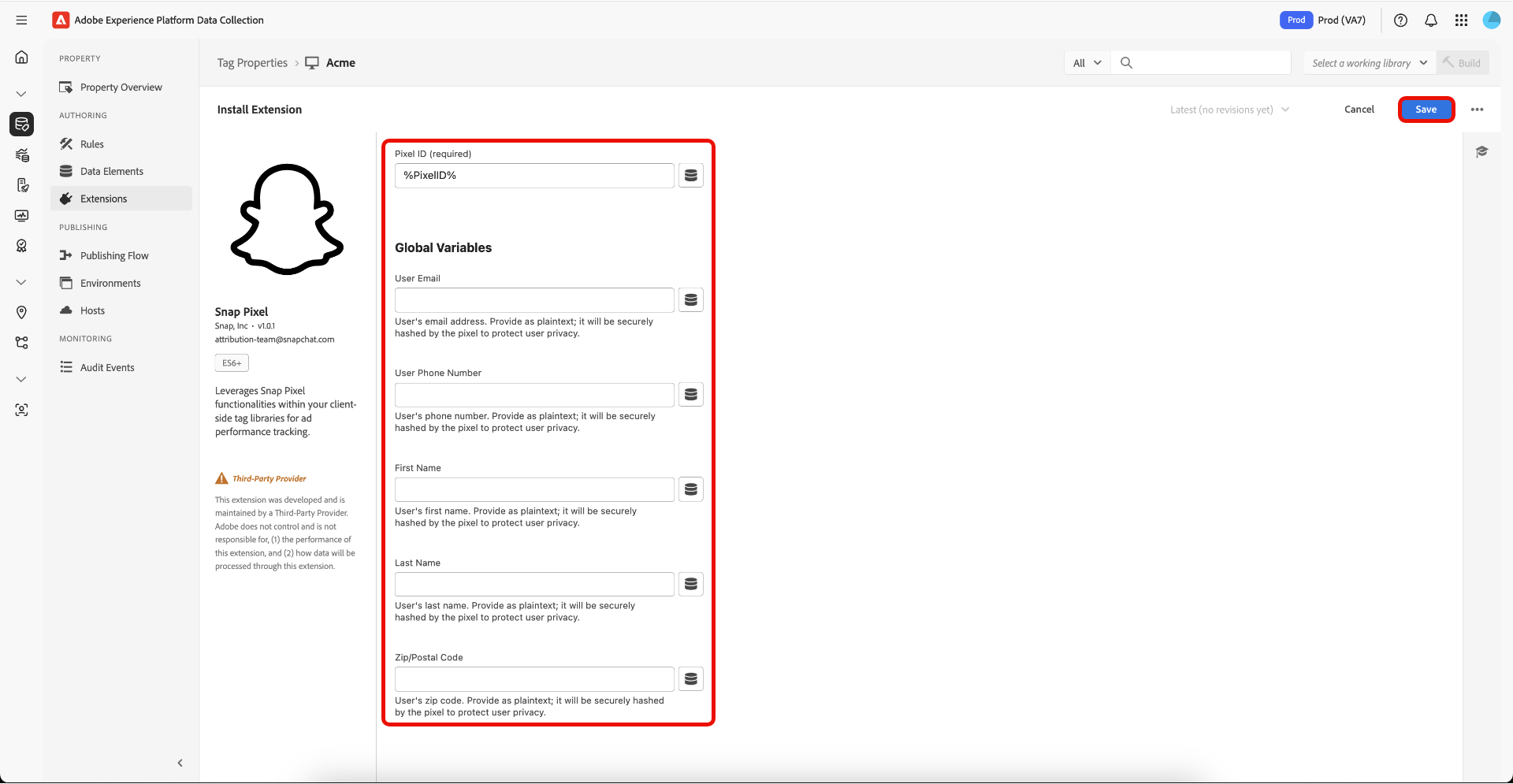Click the Adobe logo in the header
This screenshot has height=784, width=1513.
pyautogui.click(x=61, y=20)
